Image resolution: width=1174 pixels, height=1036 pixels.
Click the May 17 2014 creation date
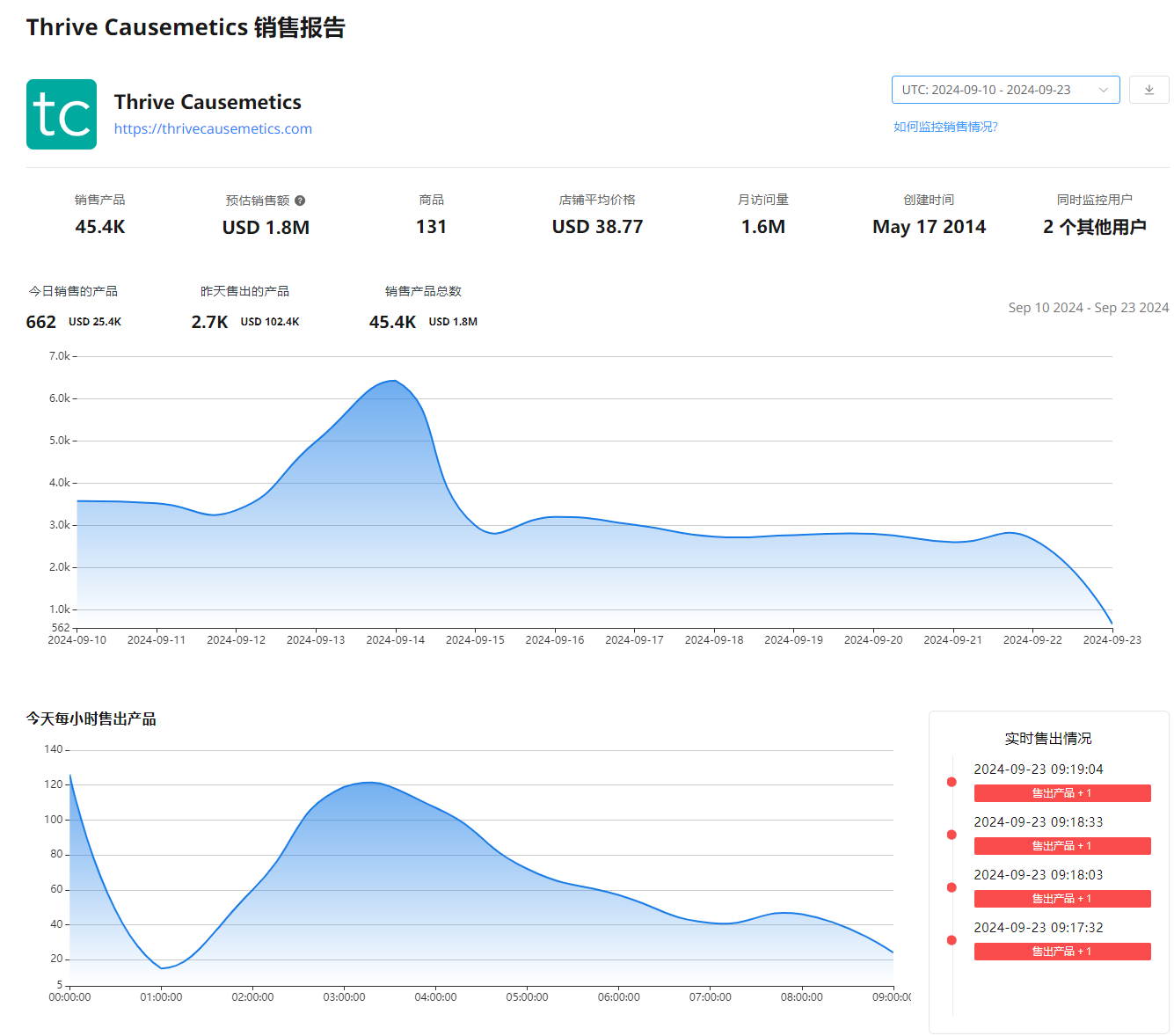(929, 227)
